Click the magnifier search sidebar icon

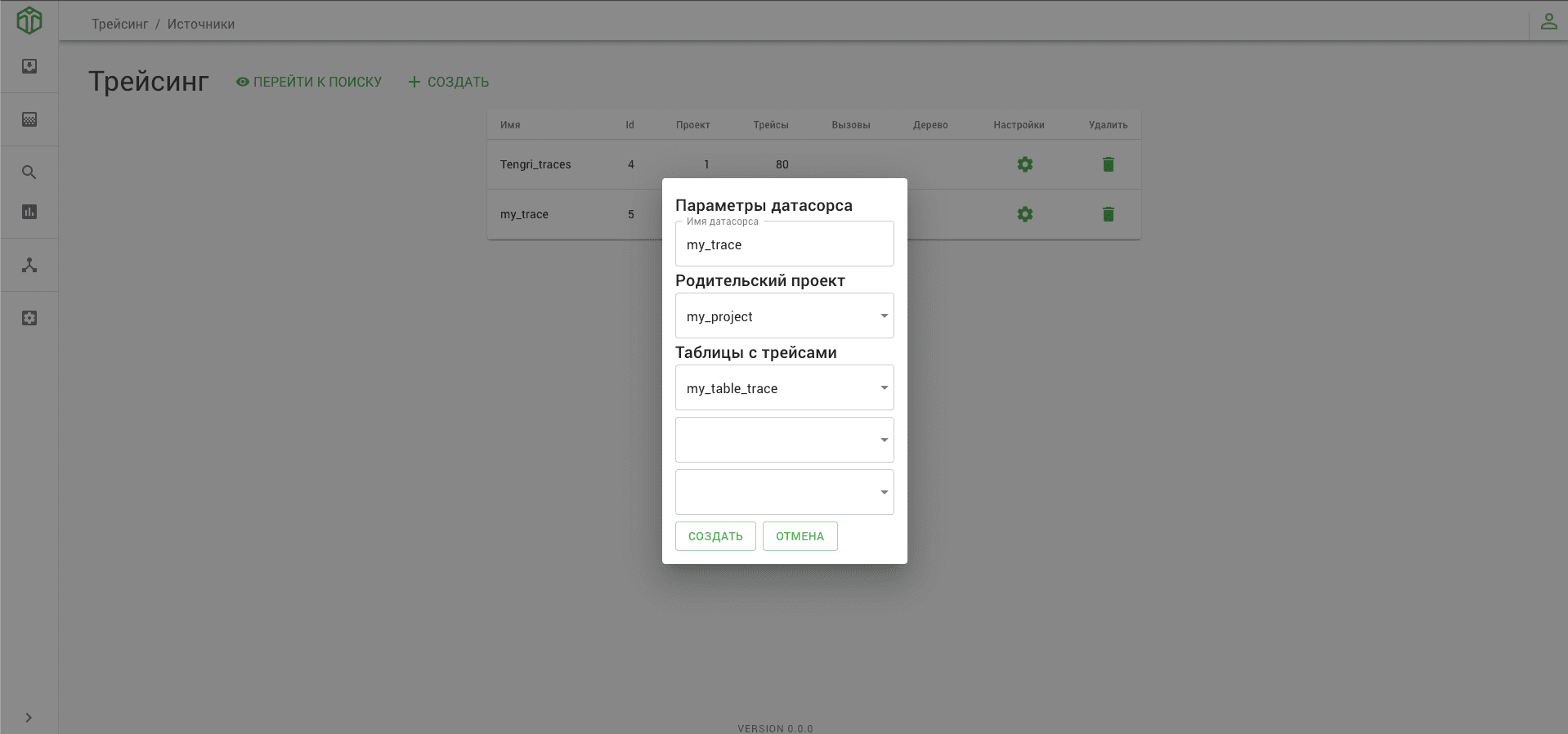pyautogui.click(x=29, y=172)
